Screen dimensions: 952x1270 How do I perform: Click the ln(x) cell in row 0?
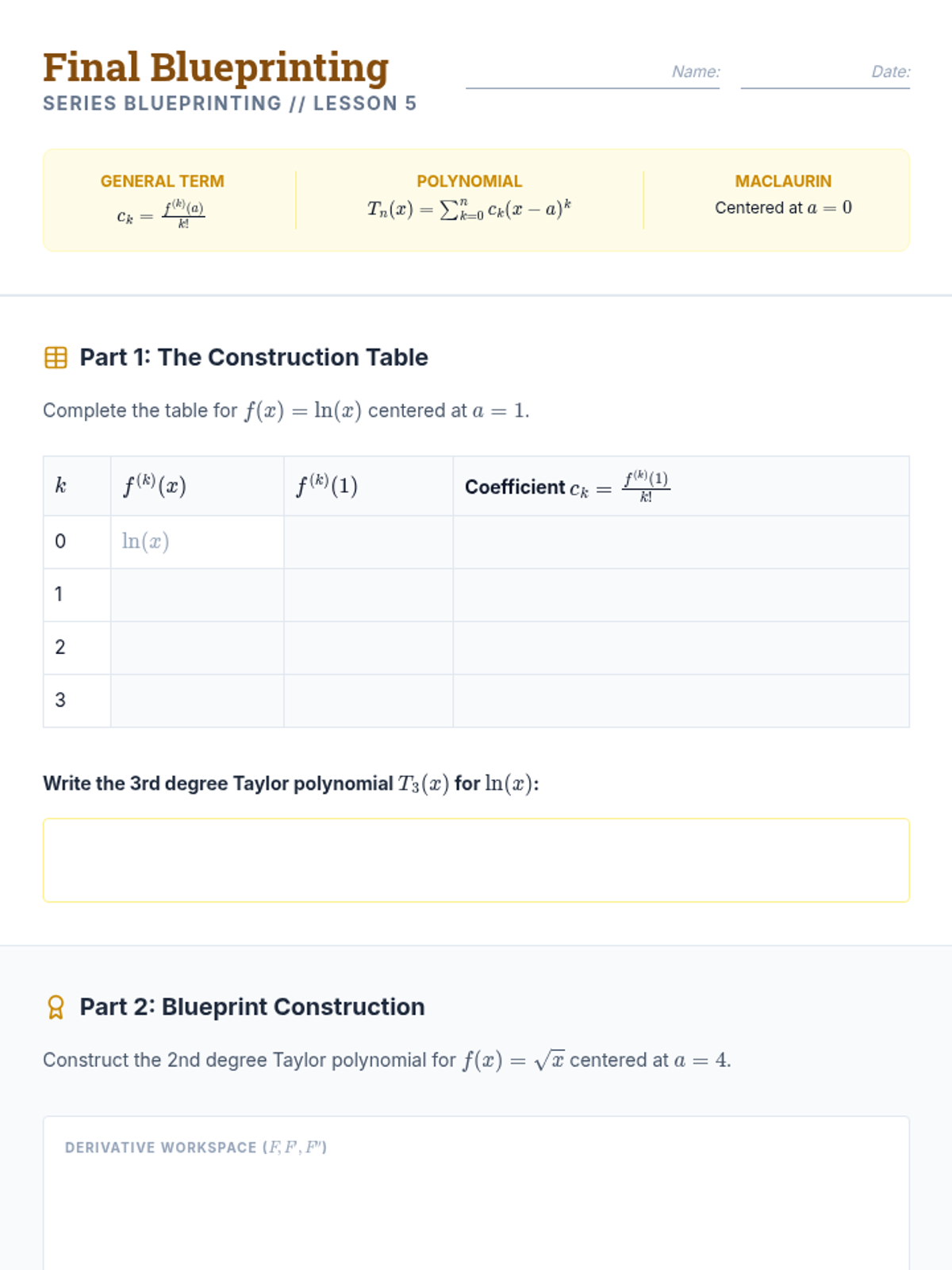(x=197, y=542)
